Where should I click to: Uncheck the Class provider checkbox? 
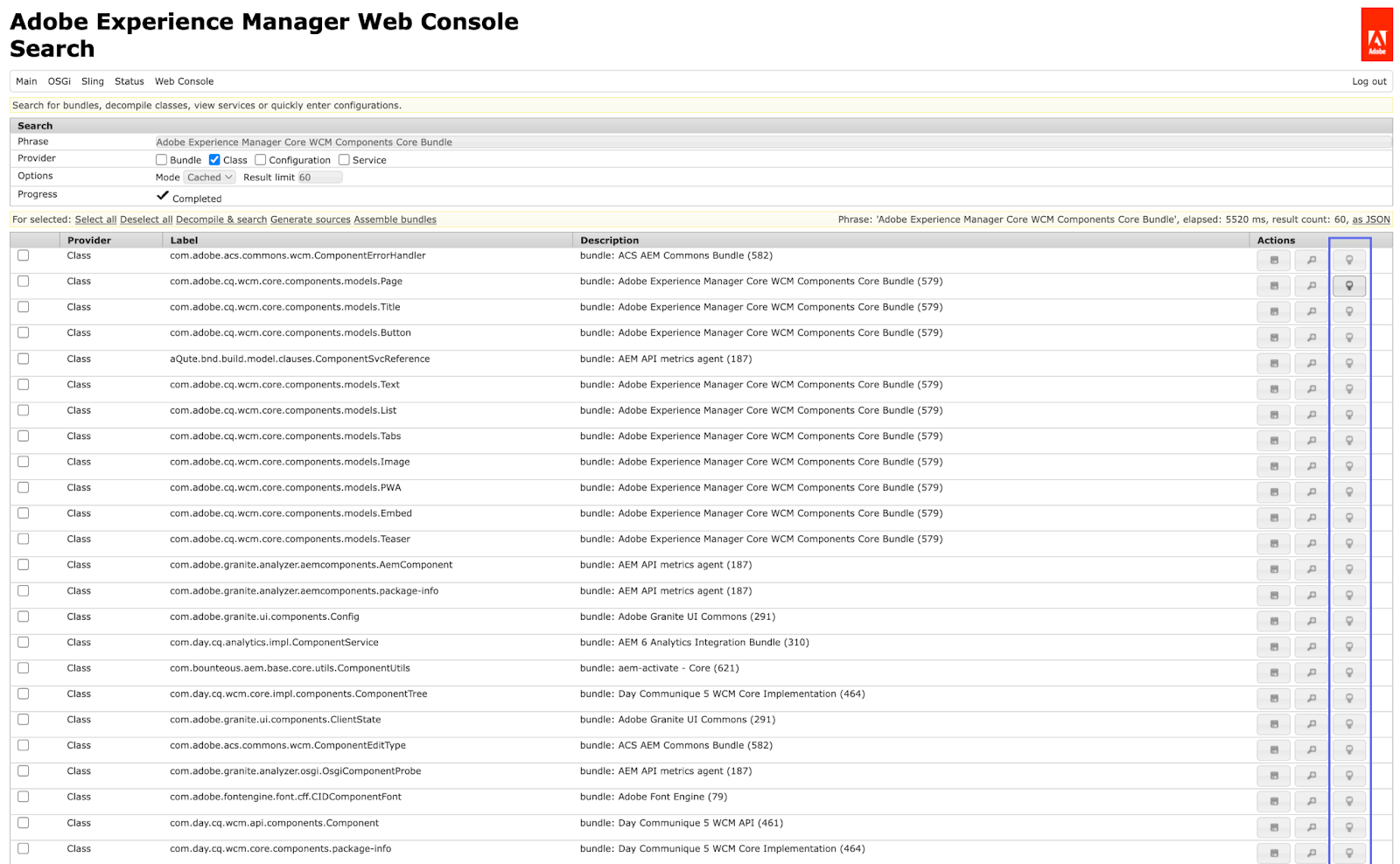pyautogui.click(x=214, y=160)
